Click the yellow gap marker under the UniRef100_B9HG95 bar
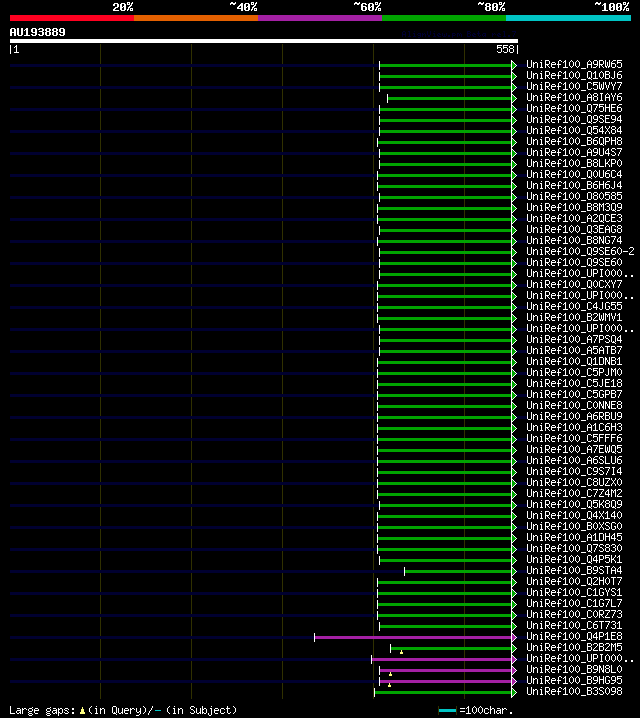Image resolution: width=640 pixels, height=718 pixels. tap(390, 685)
